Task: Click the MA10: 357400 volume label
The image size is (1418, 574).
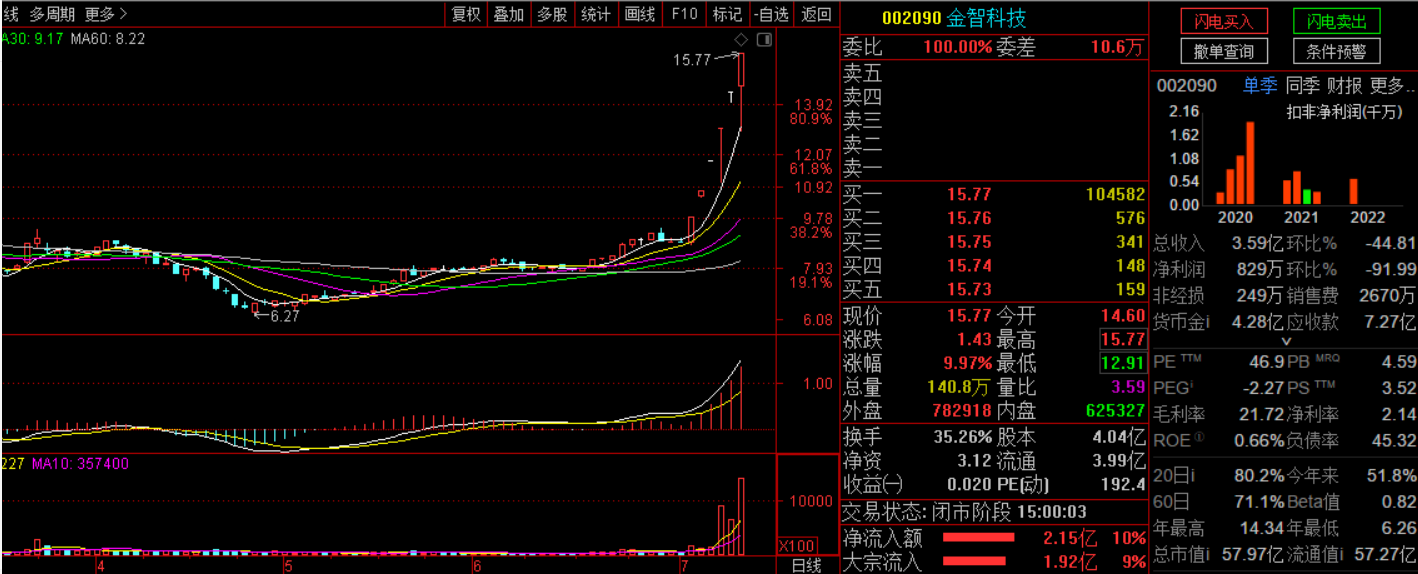Action: pyautogui.click(x=79, y=464)
